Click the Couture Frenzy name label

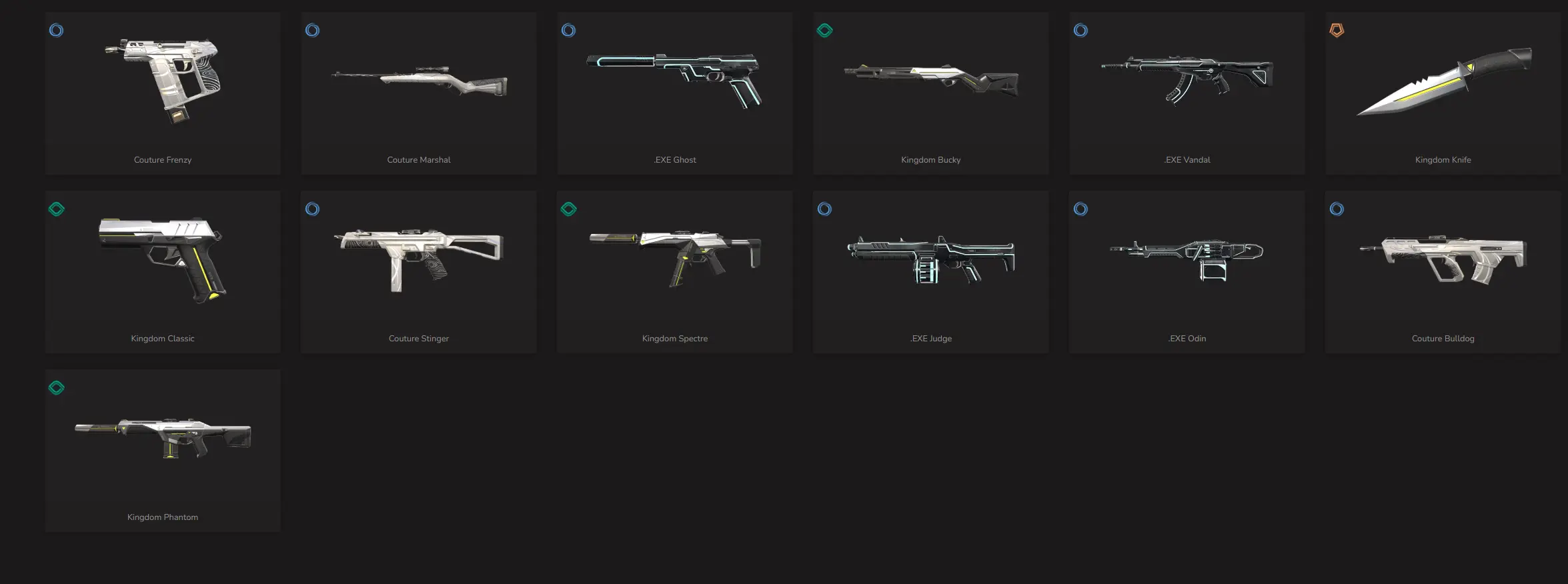163,160
